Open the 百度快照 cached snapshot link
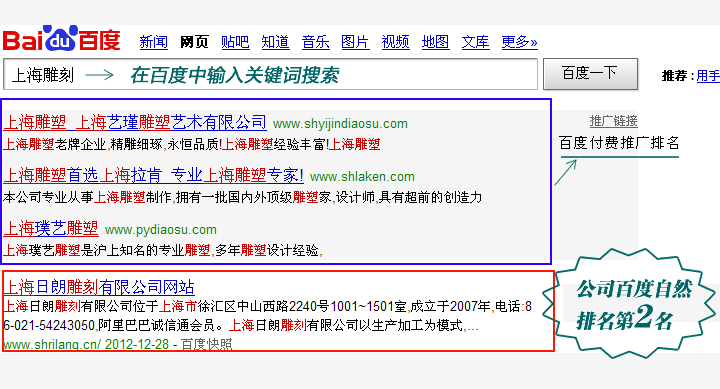The height and width of the screenshot is (389, 720). click(207, 344)
